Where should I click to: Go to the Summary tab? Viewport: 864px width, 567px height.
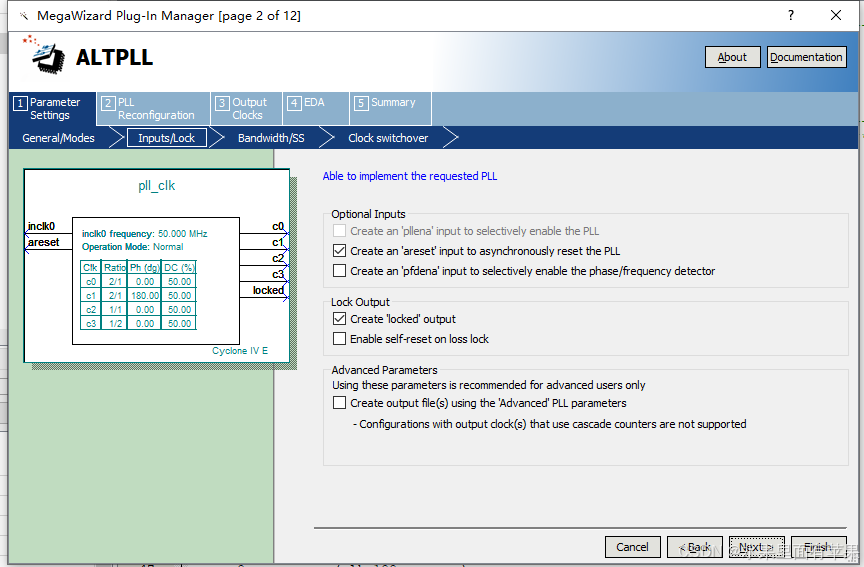[390, 109]
